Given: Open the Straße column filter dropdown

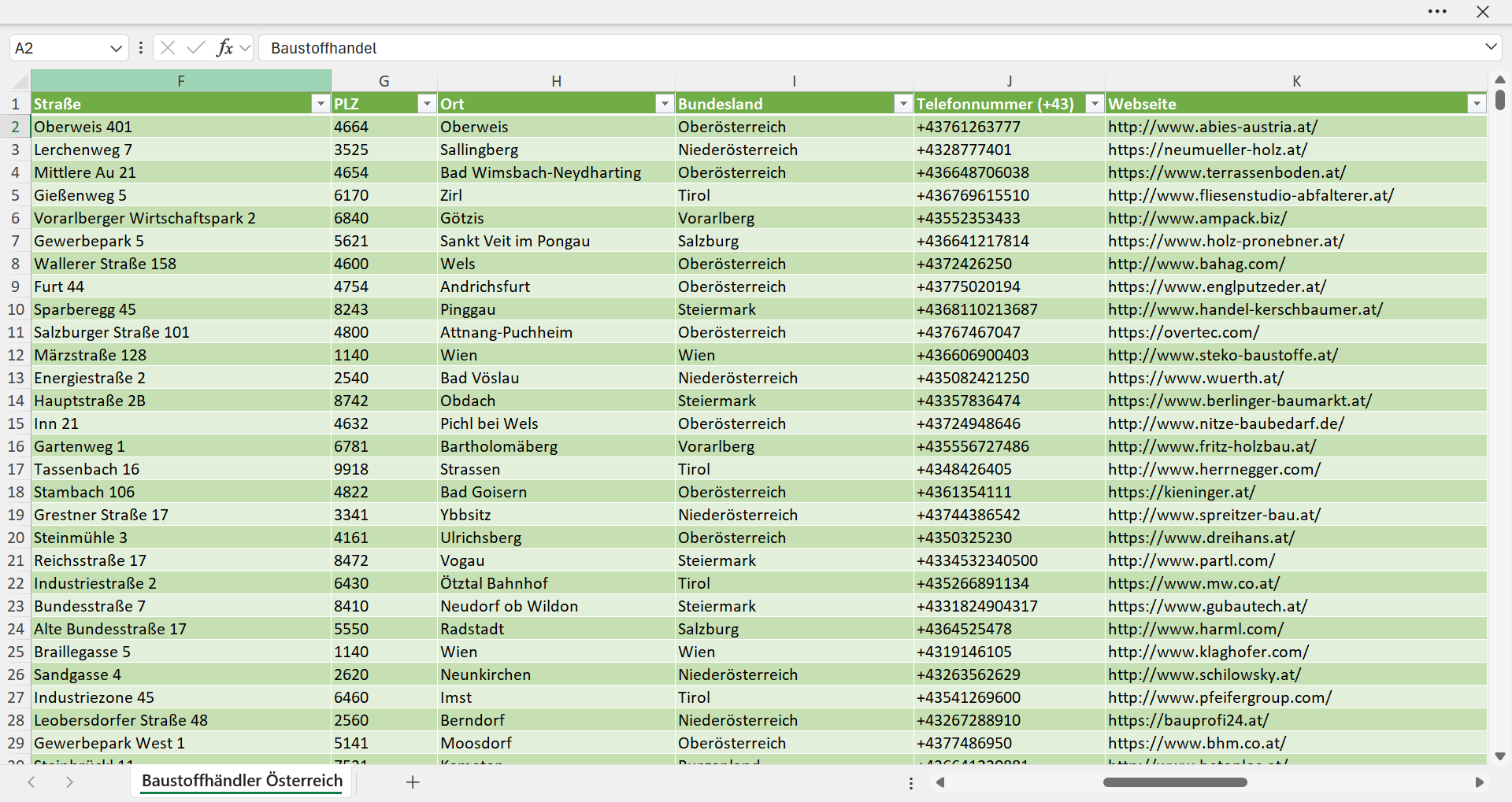Looking at the screenshot, I should tap(320, 104).
